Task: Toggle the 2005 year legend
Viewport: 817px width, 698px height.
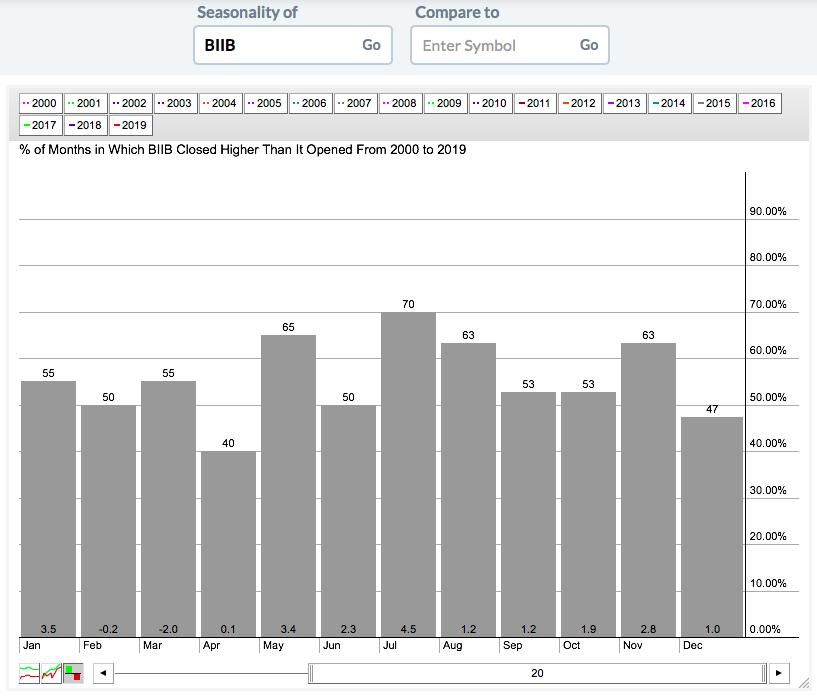Action: pyautogui.click(x=266, y=103)
